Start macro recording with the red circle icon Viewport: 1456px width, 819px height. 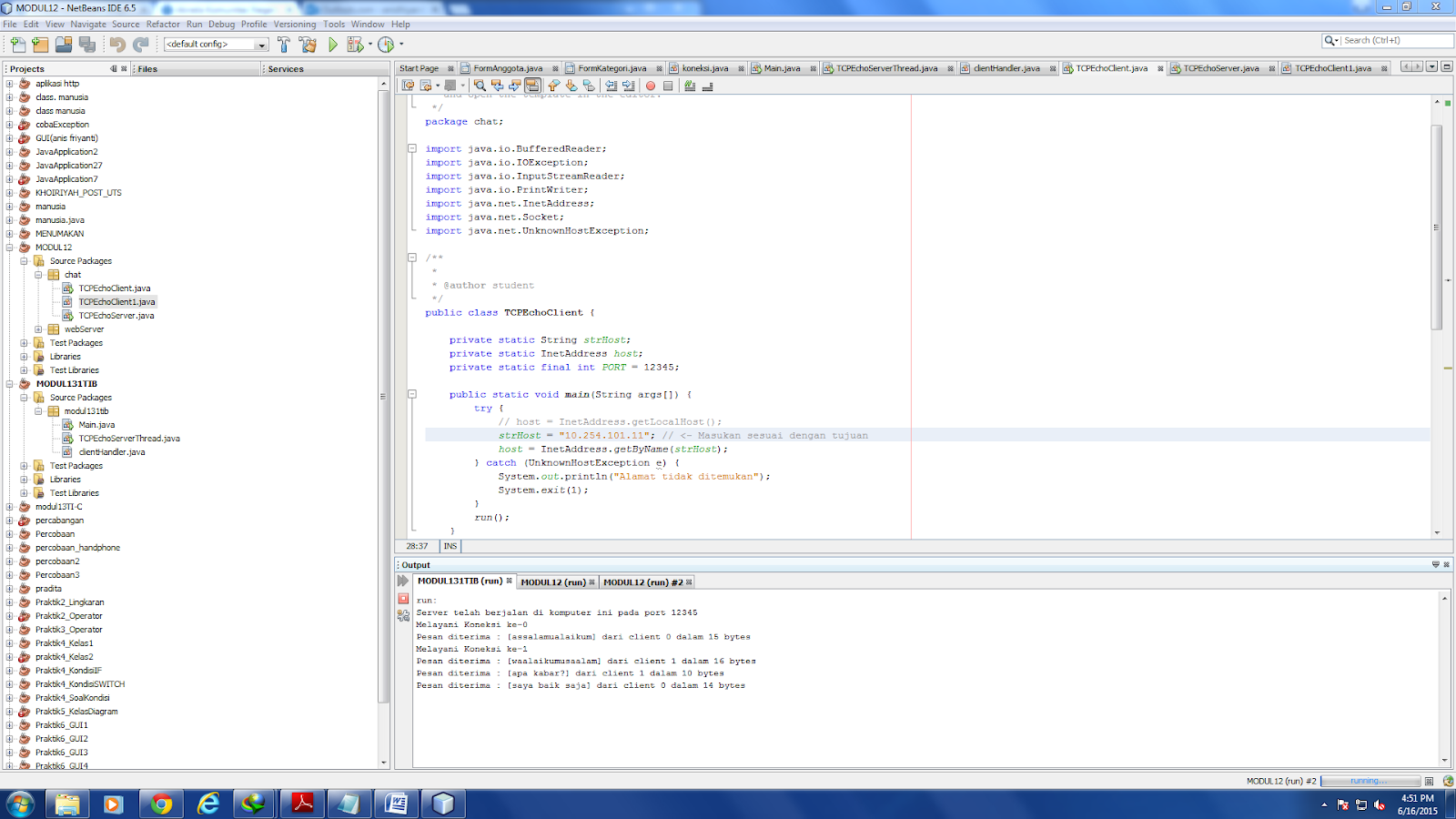651,86
